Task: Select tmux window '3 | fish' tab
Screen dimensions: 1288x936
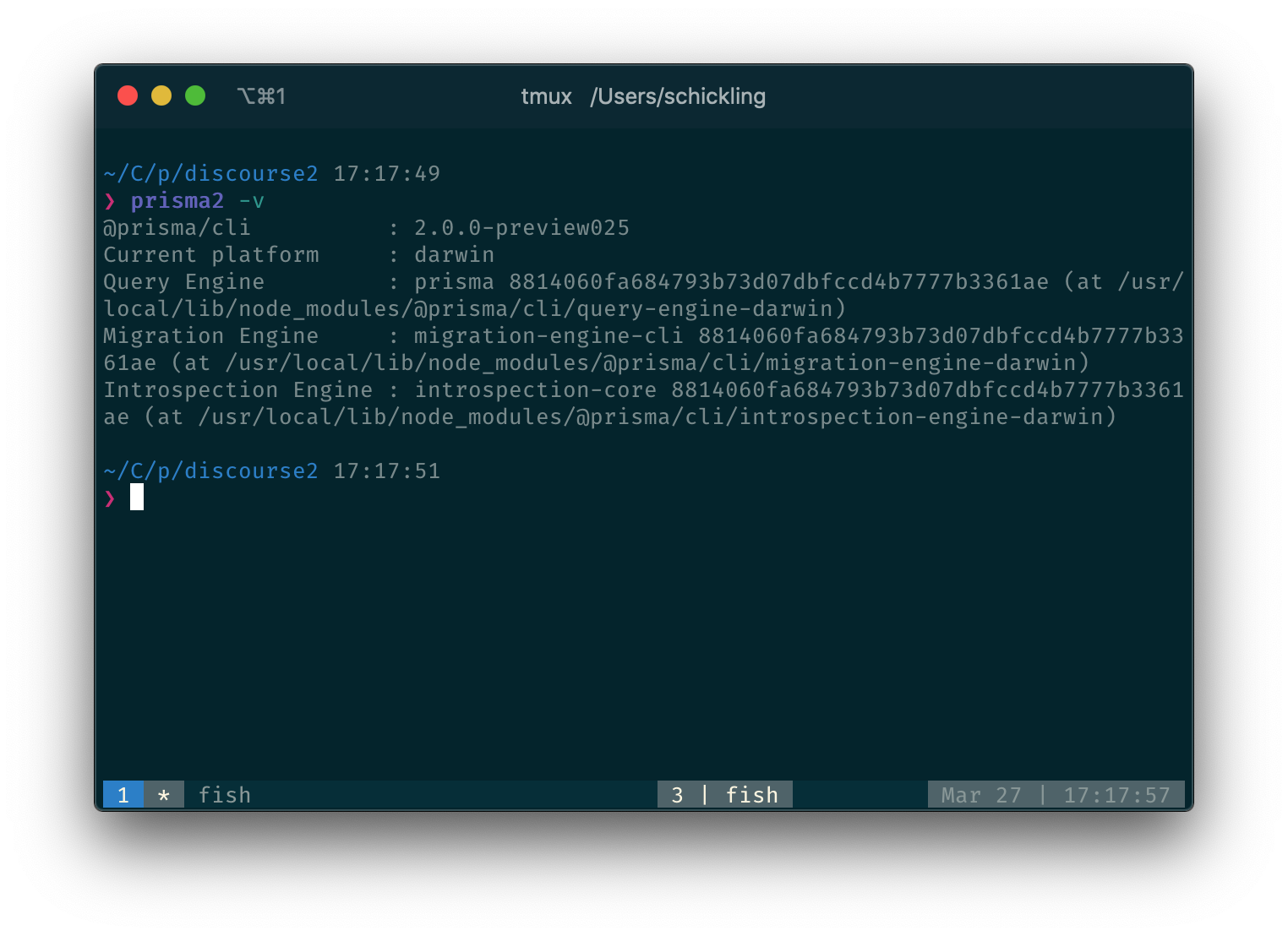Action: click(x=725, y=795)
